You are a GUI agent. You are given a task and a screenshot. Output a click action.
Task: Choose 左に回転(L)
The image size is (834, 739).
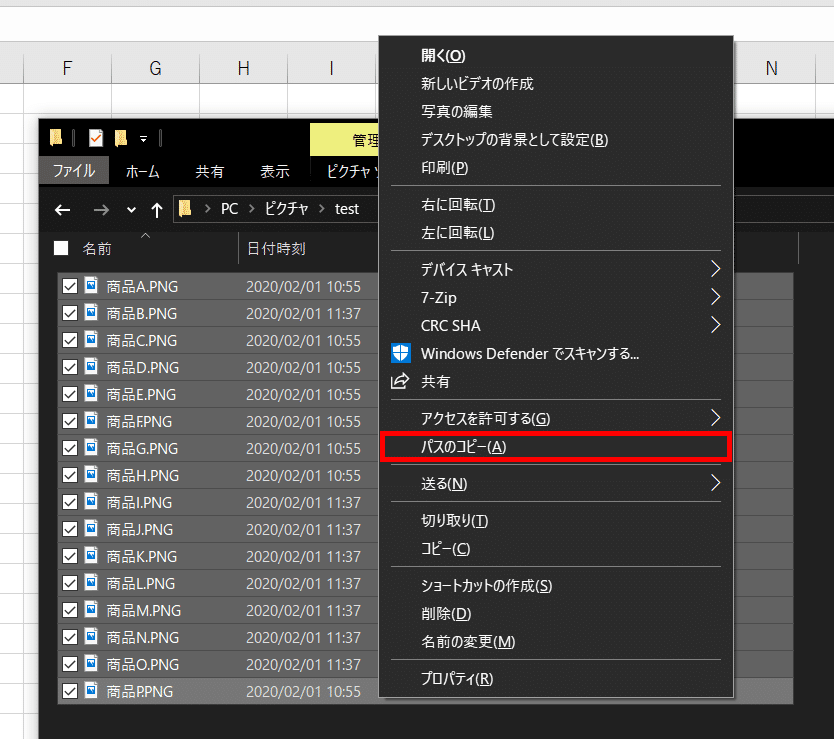click(x=556, y=233)
